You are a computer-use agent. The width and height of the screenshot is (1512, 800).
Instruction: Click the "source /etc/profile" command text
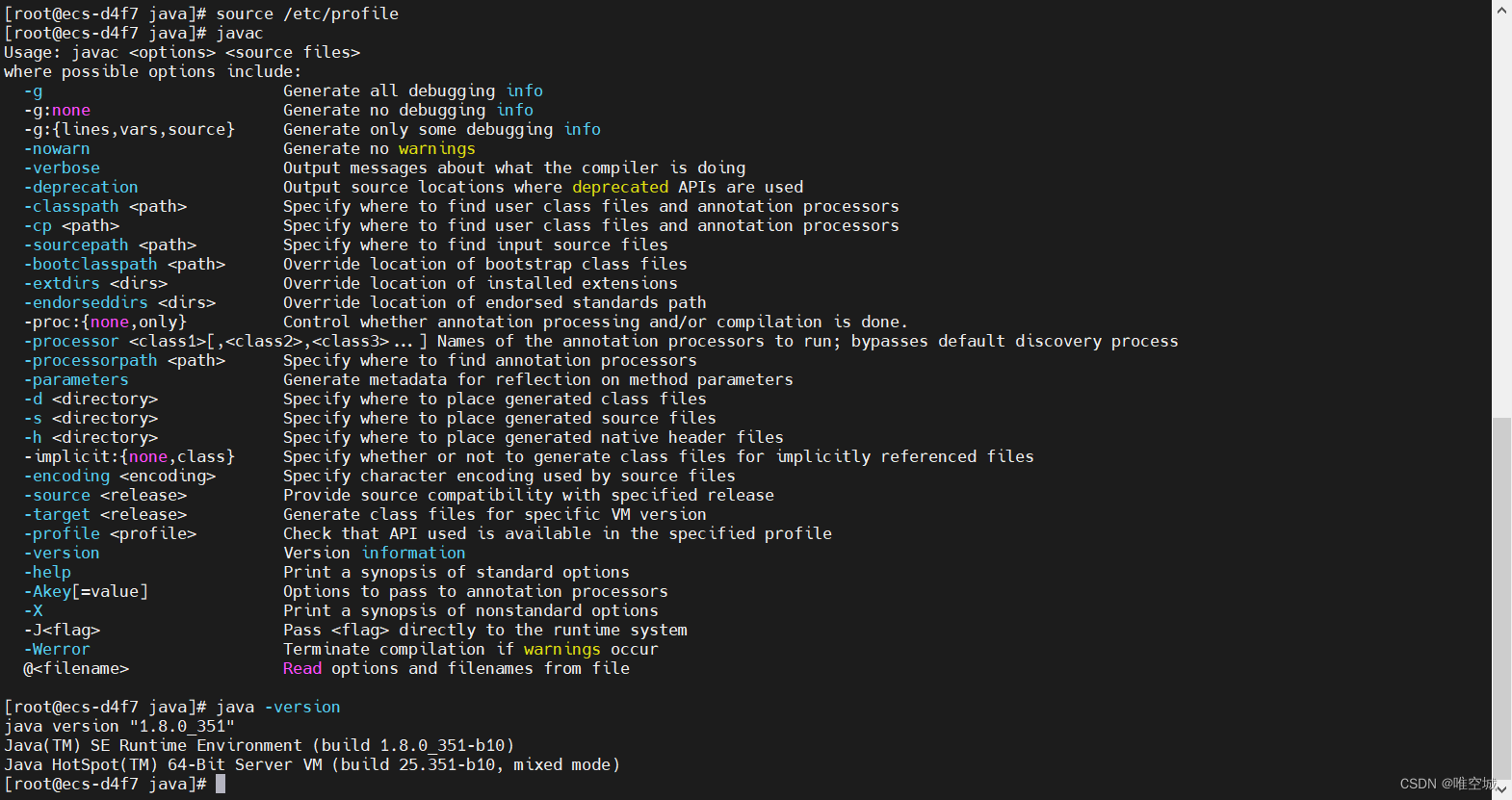click(307, 13)
